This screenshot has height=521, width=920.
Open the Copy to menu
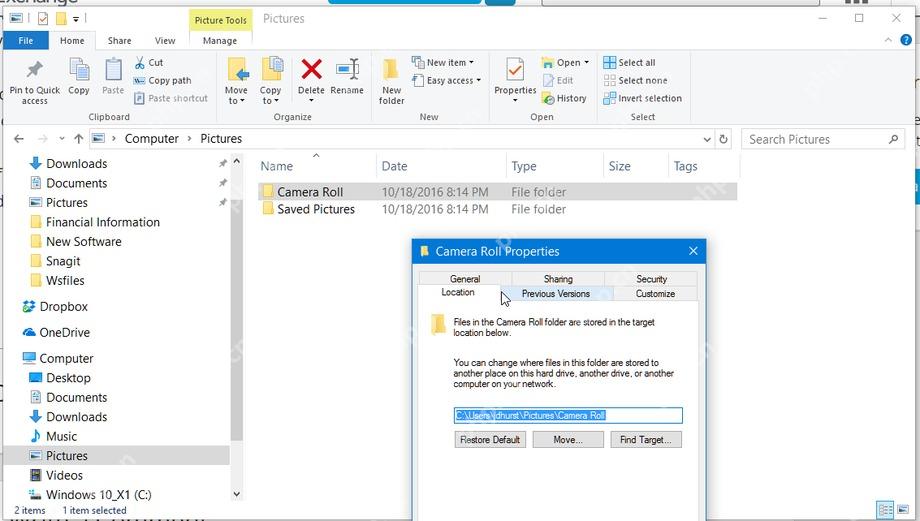[270, 81]
